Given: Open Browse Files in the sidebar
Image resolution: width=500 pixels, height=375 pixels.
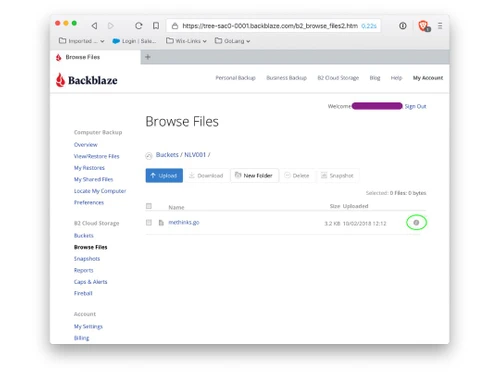Looking at the screenshot, I should pos(90,247).
